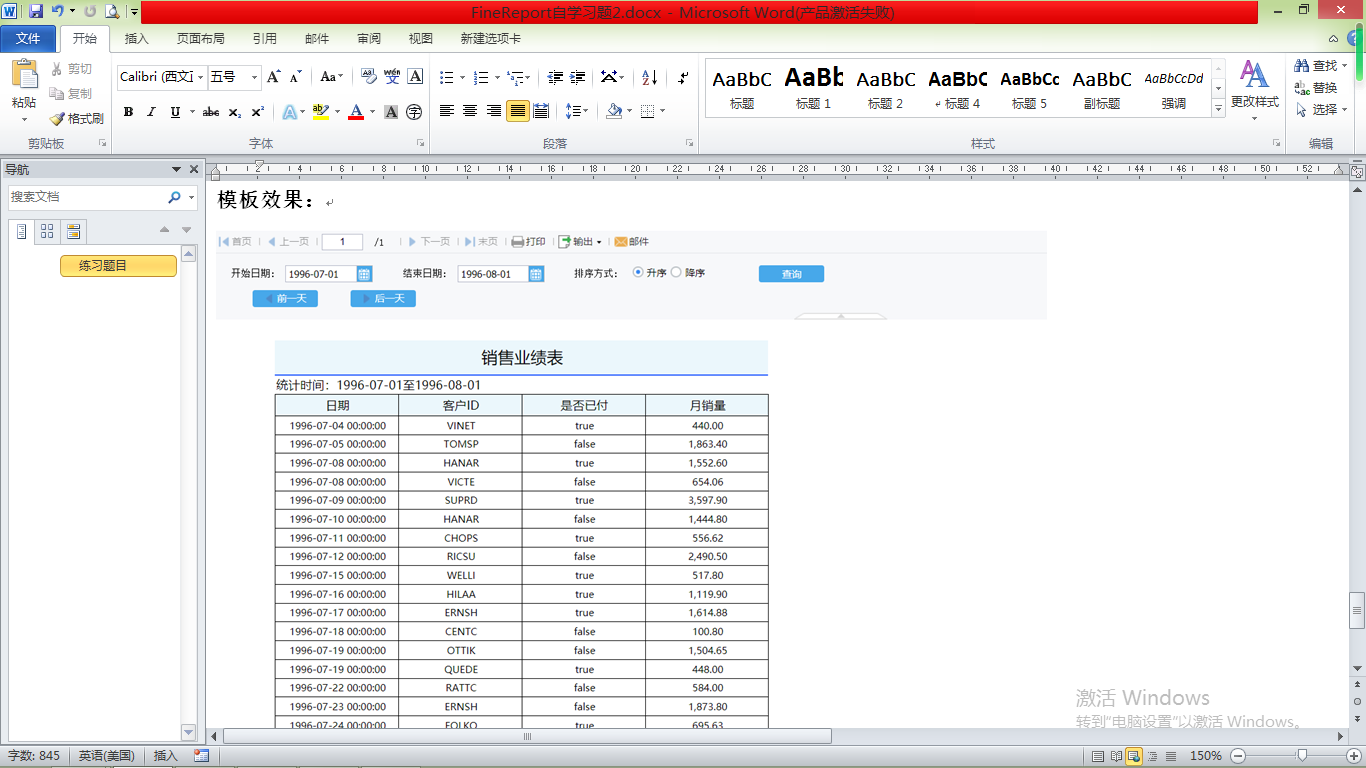Show or hide paragraph marks

click(683, 77)
